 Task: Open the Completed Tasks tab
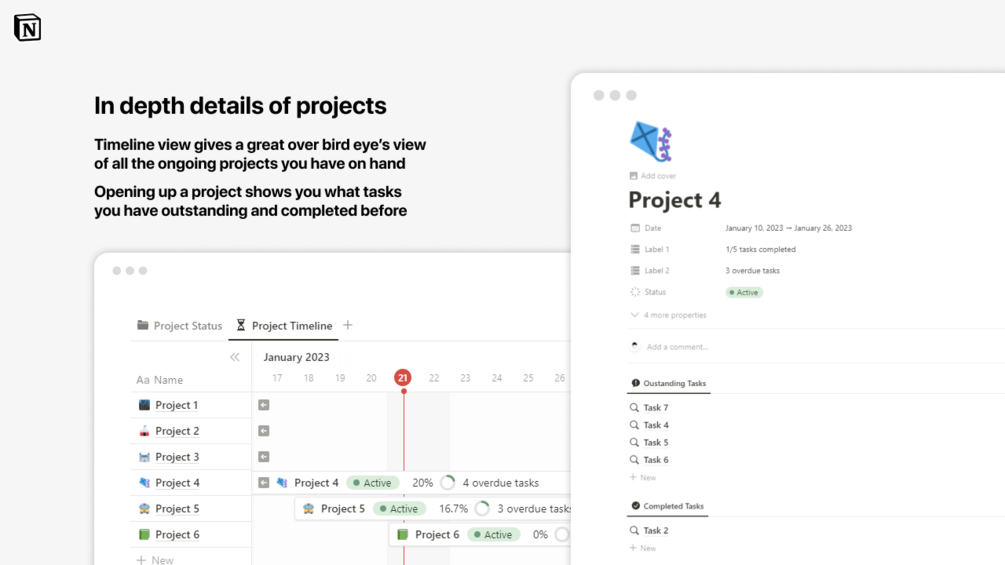[x=667, y=506]
